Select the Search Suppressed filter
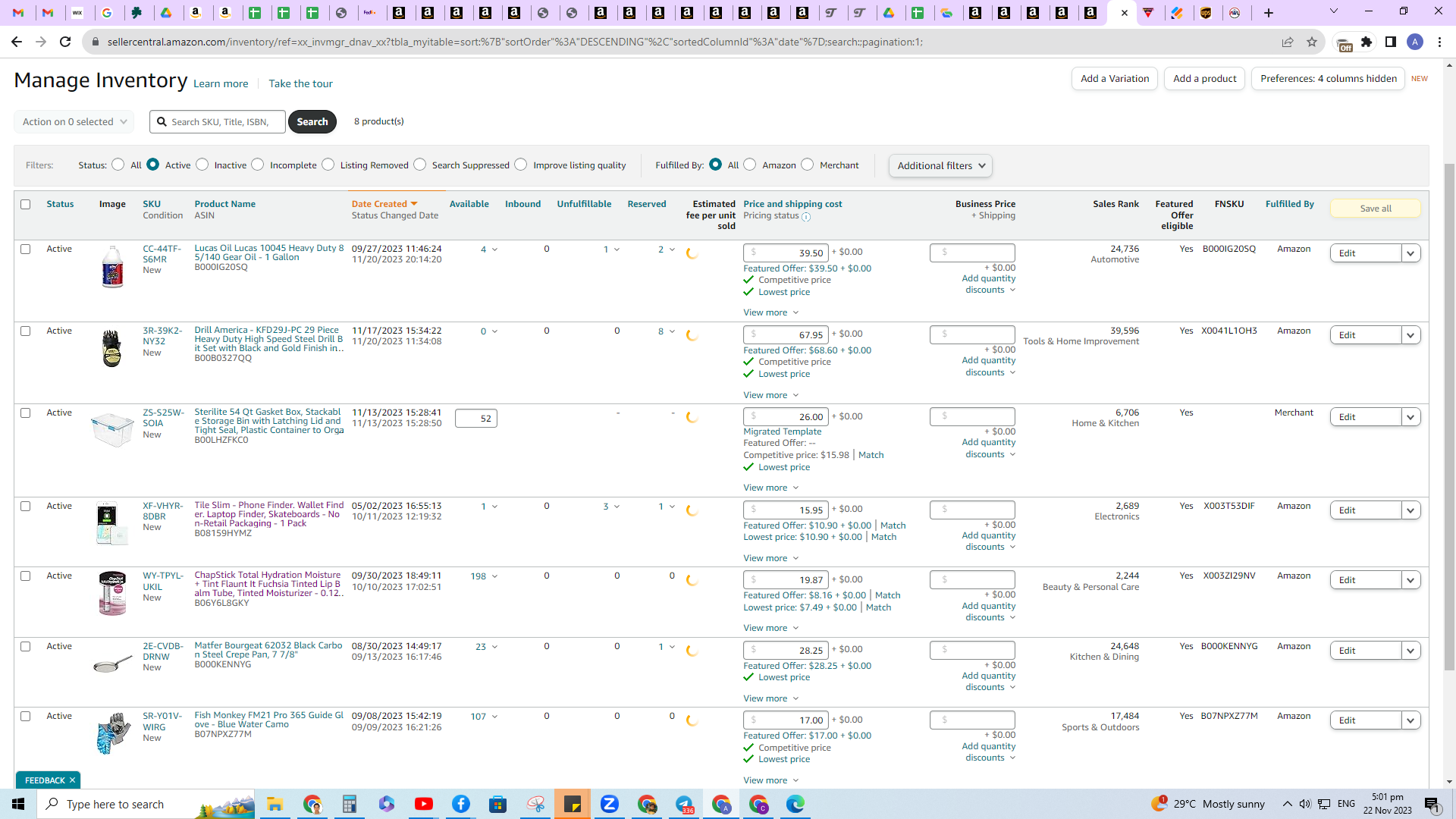This screenshot has width=1456, height=819. coord(420,165)
